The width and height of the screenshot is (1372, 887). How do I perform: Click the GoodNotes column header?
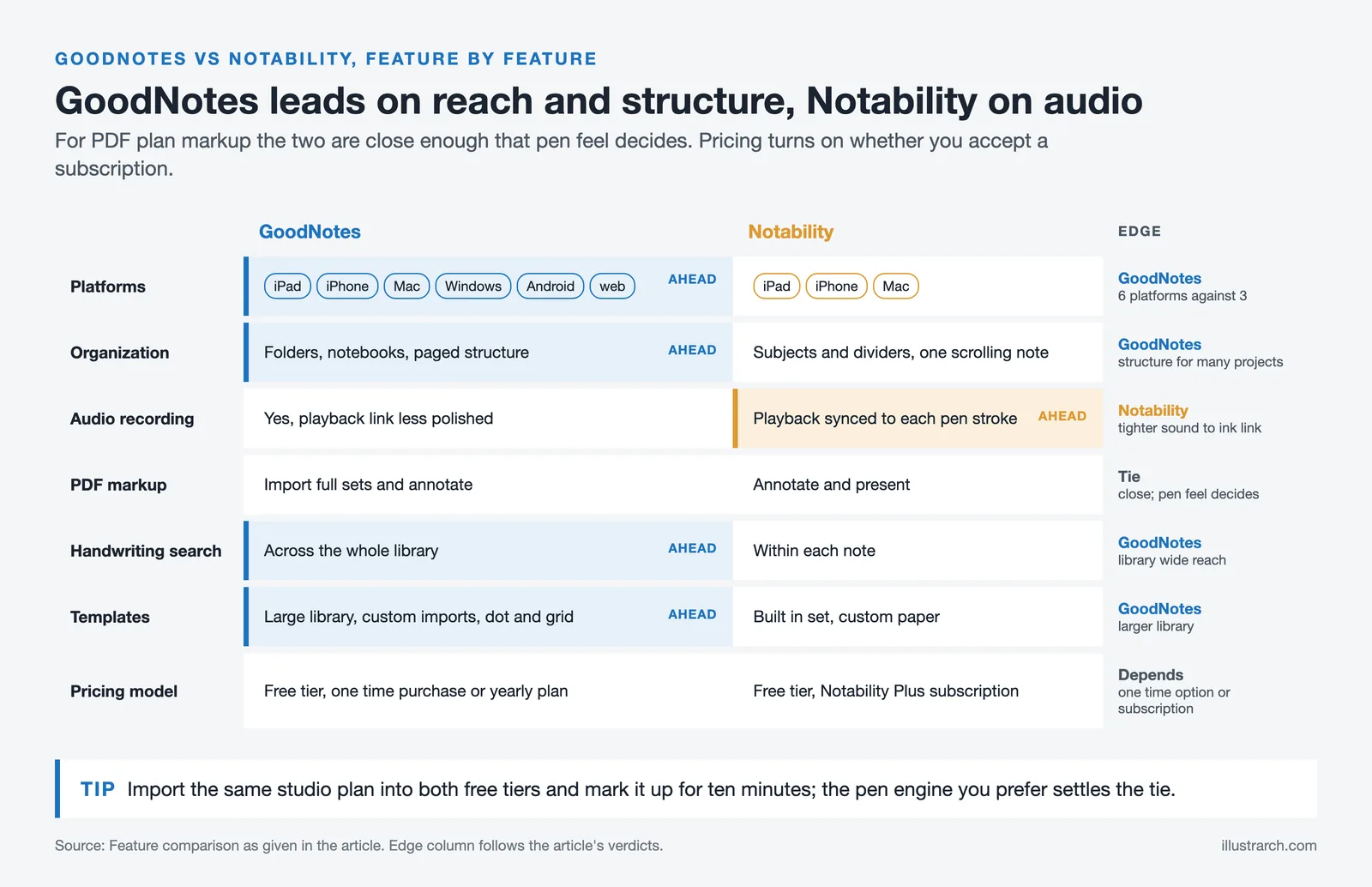click(310, 232)
